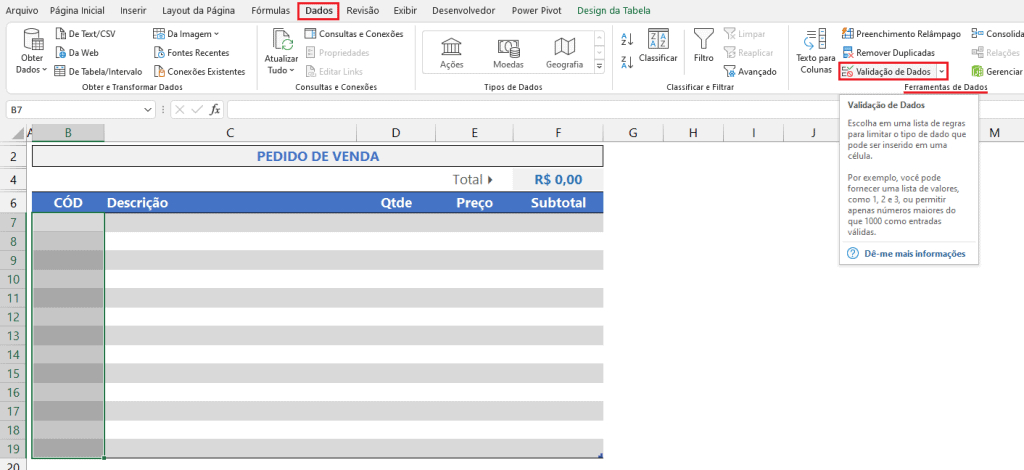Click Validação de Dados button
Screen dimensions: 1024x470
887,71
